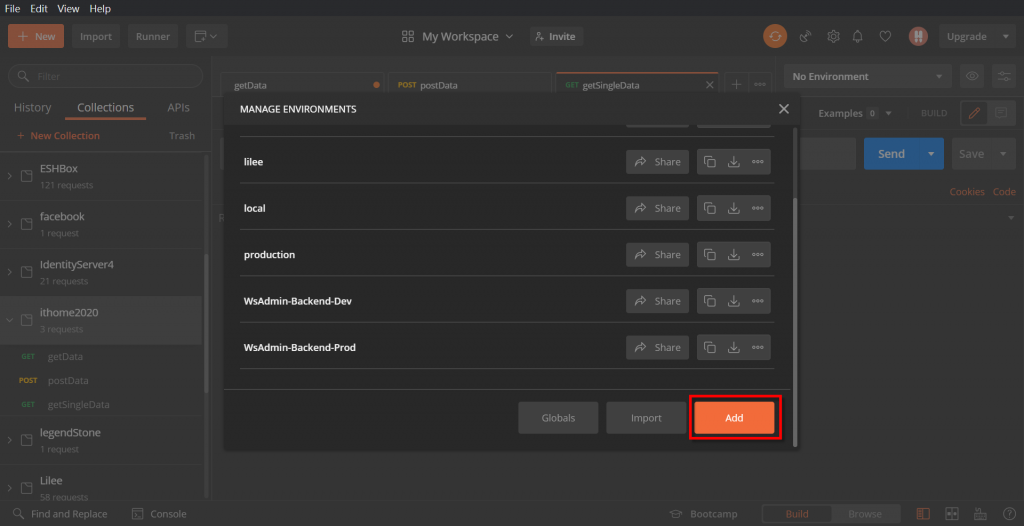The height and width of the screenshot is (526, 1024).
Task: Download the WsAdmin-Backend-Dev environment
Action: tap(733, 301)
